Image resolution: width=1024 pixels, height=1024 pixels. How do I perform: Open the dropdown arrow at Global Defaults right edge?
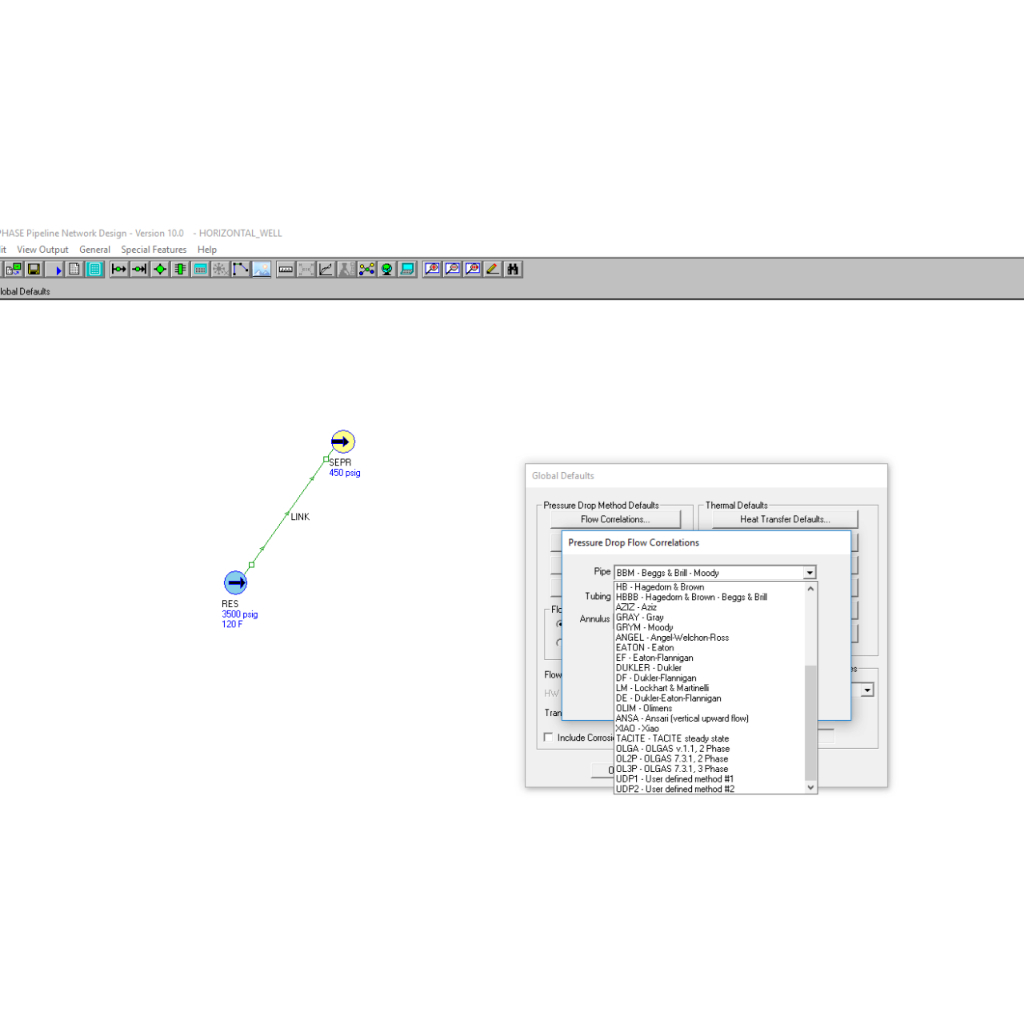[867, 690]
